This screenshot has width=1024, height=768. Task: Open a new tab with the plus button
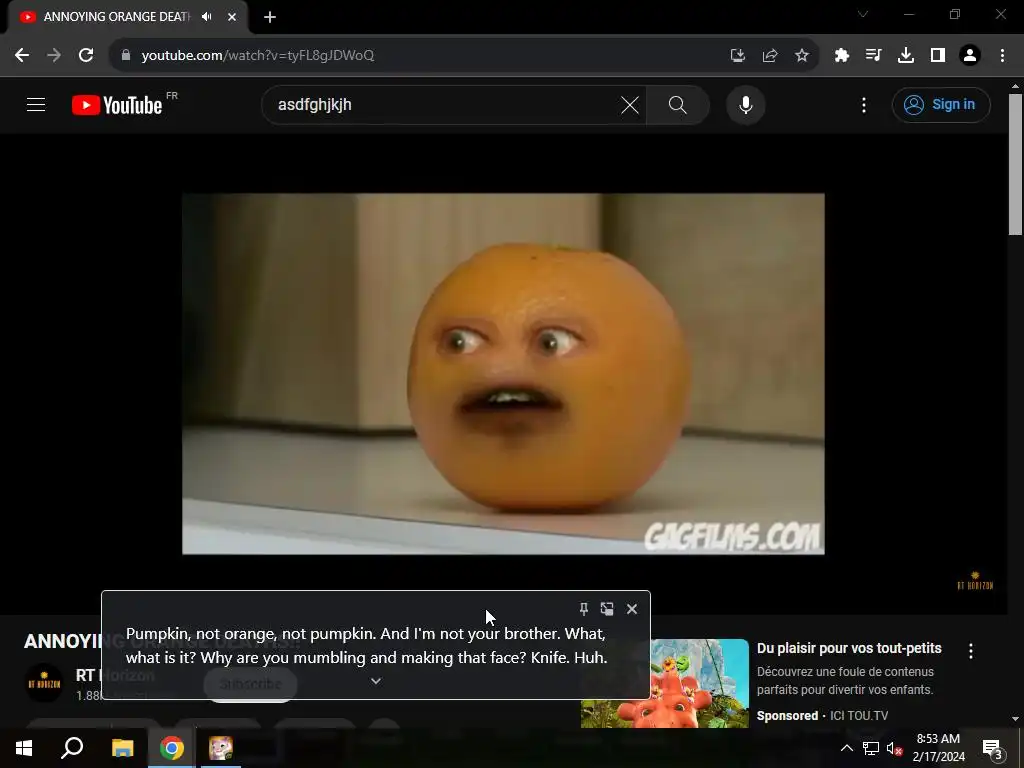point(270,17)
